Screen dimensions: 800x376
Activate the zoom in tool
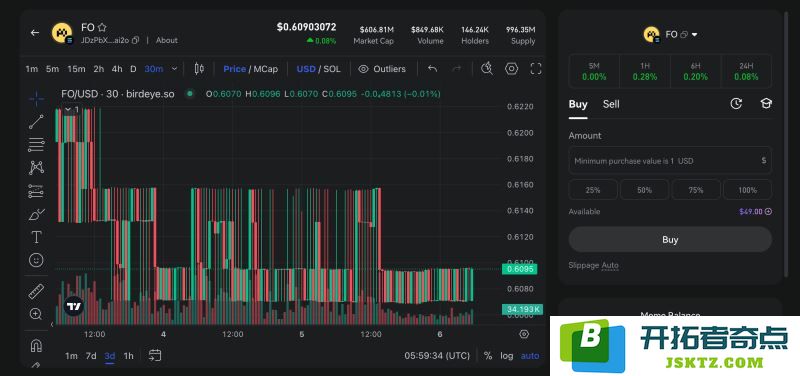click(36, 314)
